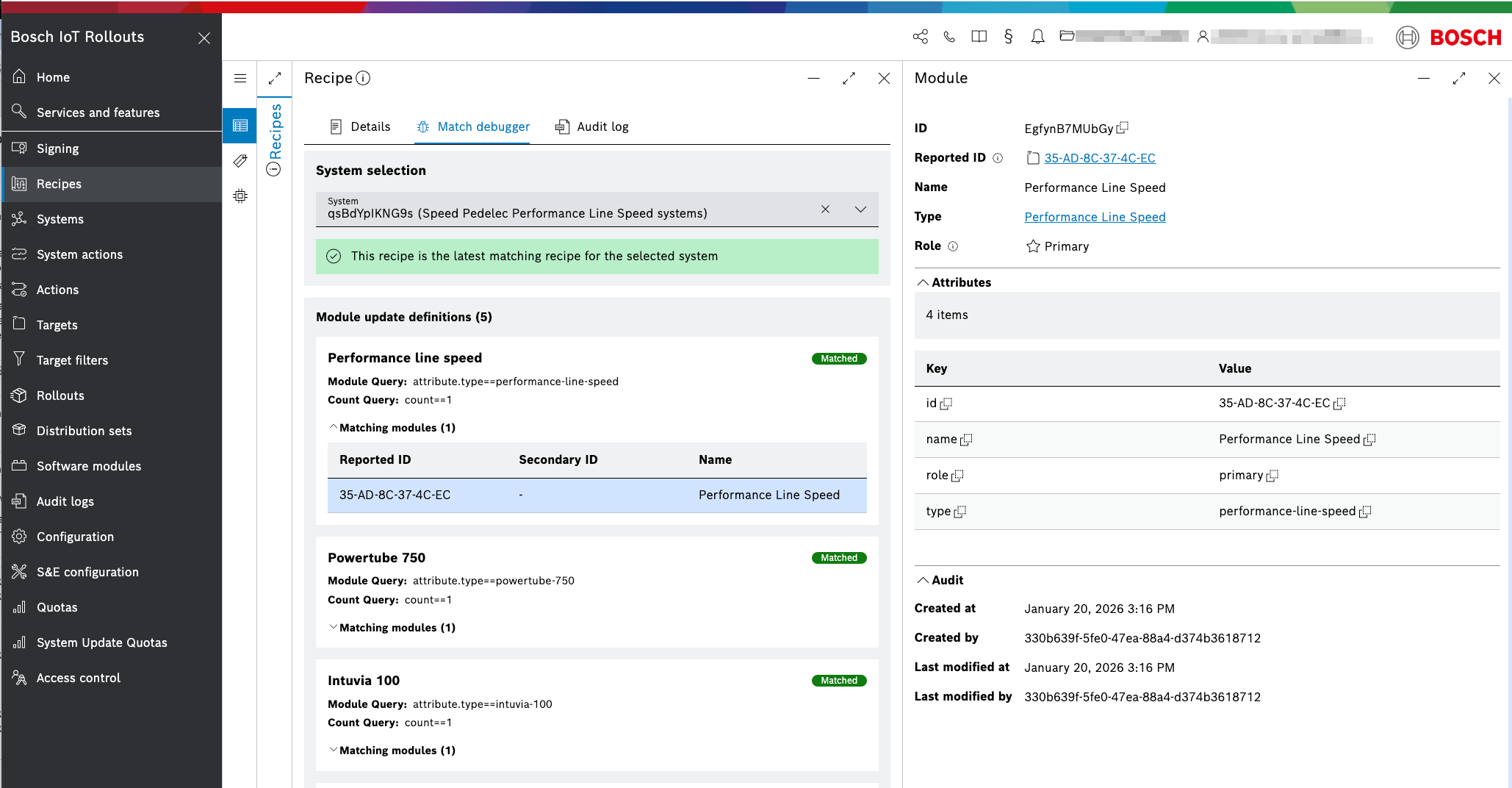
Task: Click the notifications bell icon
Action: click(1037, 37)
